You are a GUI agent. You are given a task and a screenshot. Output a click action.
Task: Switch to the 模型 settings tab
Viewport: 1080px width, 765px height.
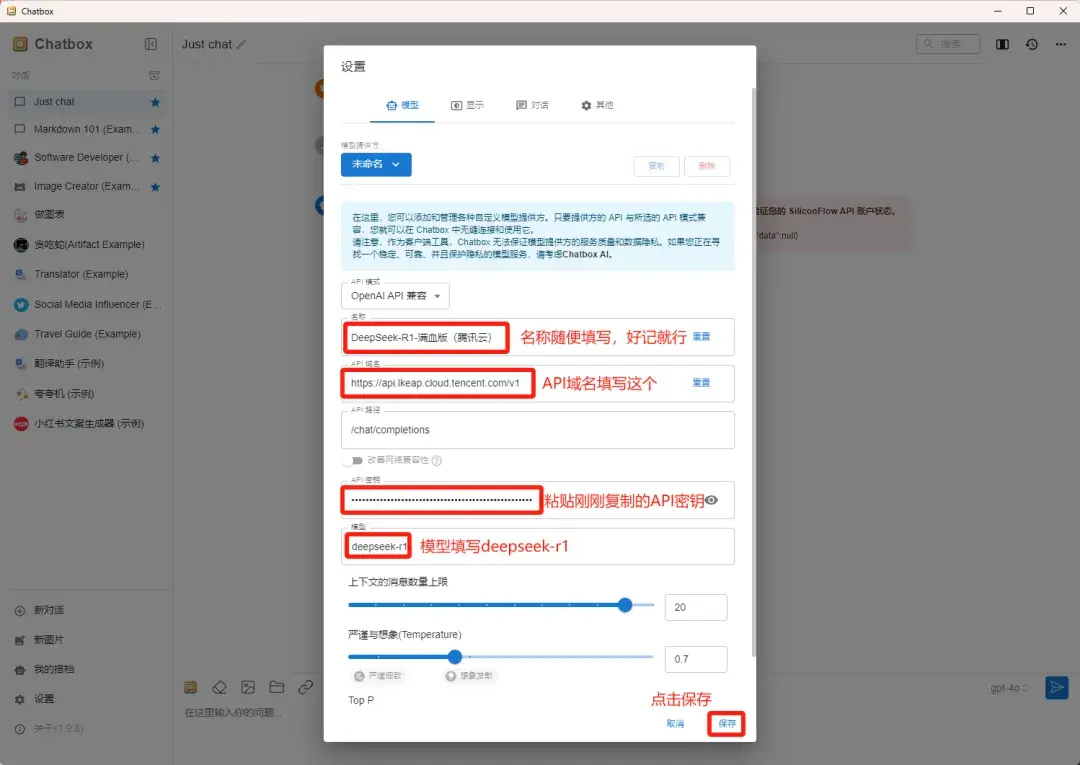pos(402,105)
